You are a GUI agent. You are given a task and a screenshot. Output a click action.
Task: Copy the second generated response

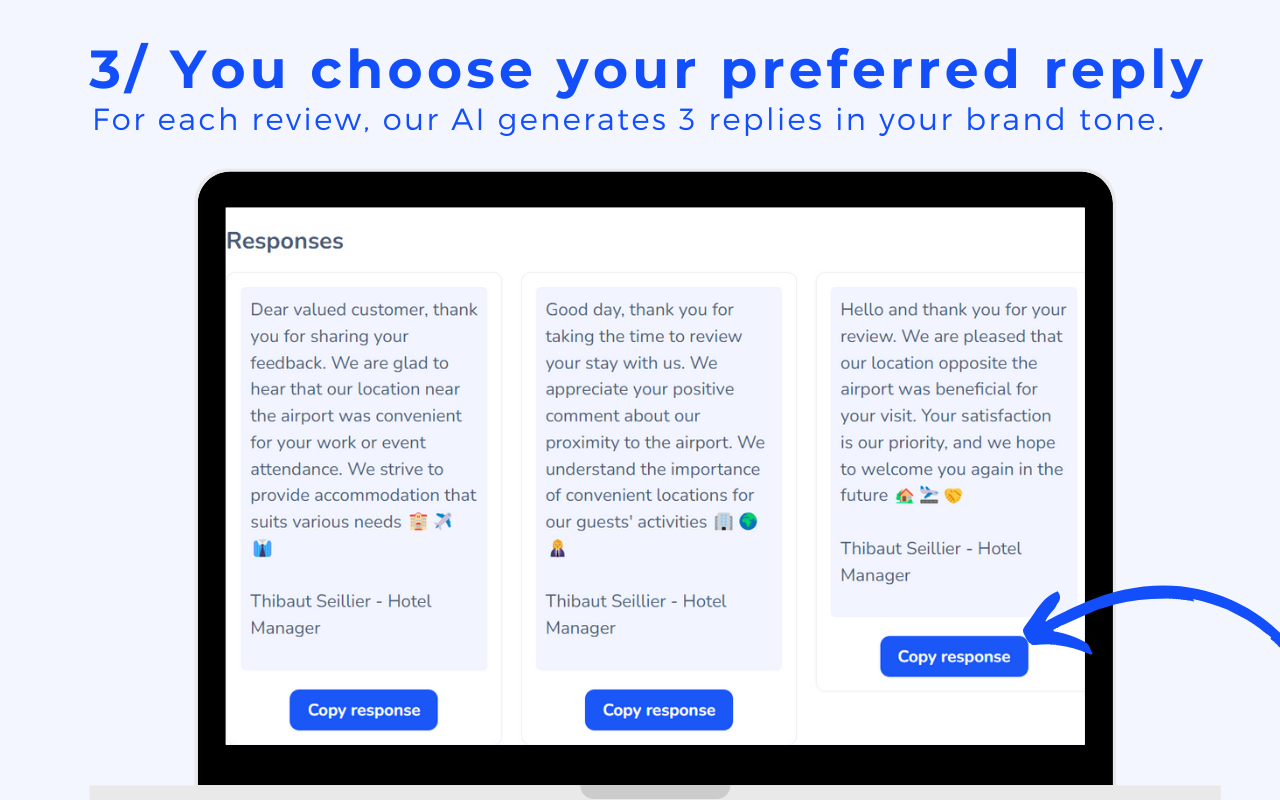pyautogui.click(x=658, y=709)
